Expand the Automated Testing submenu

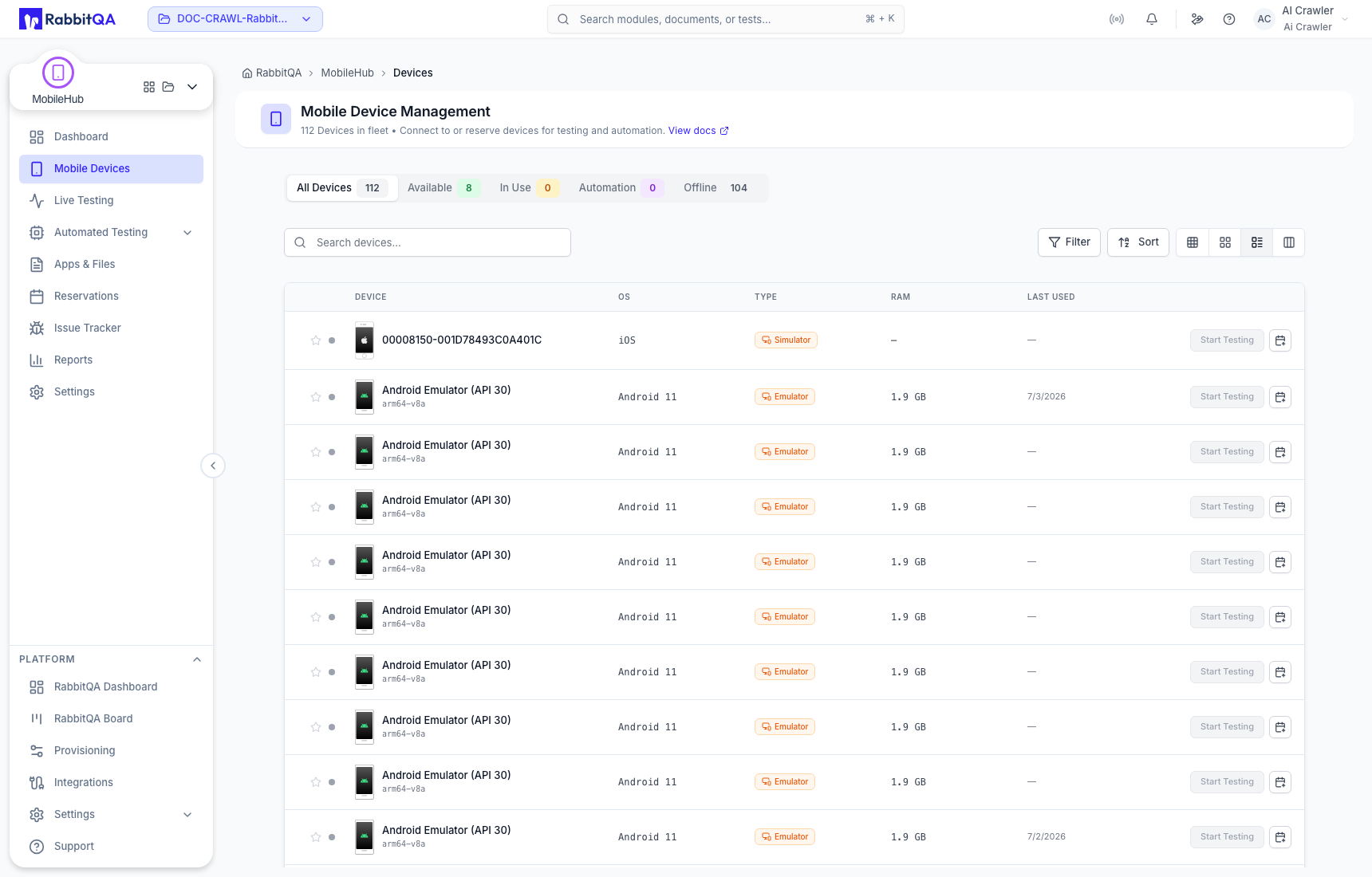111,232
